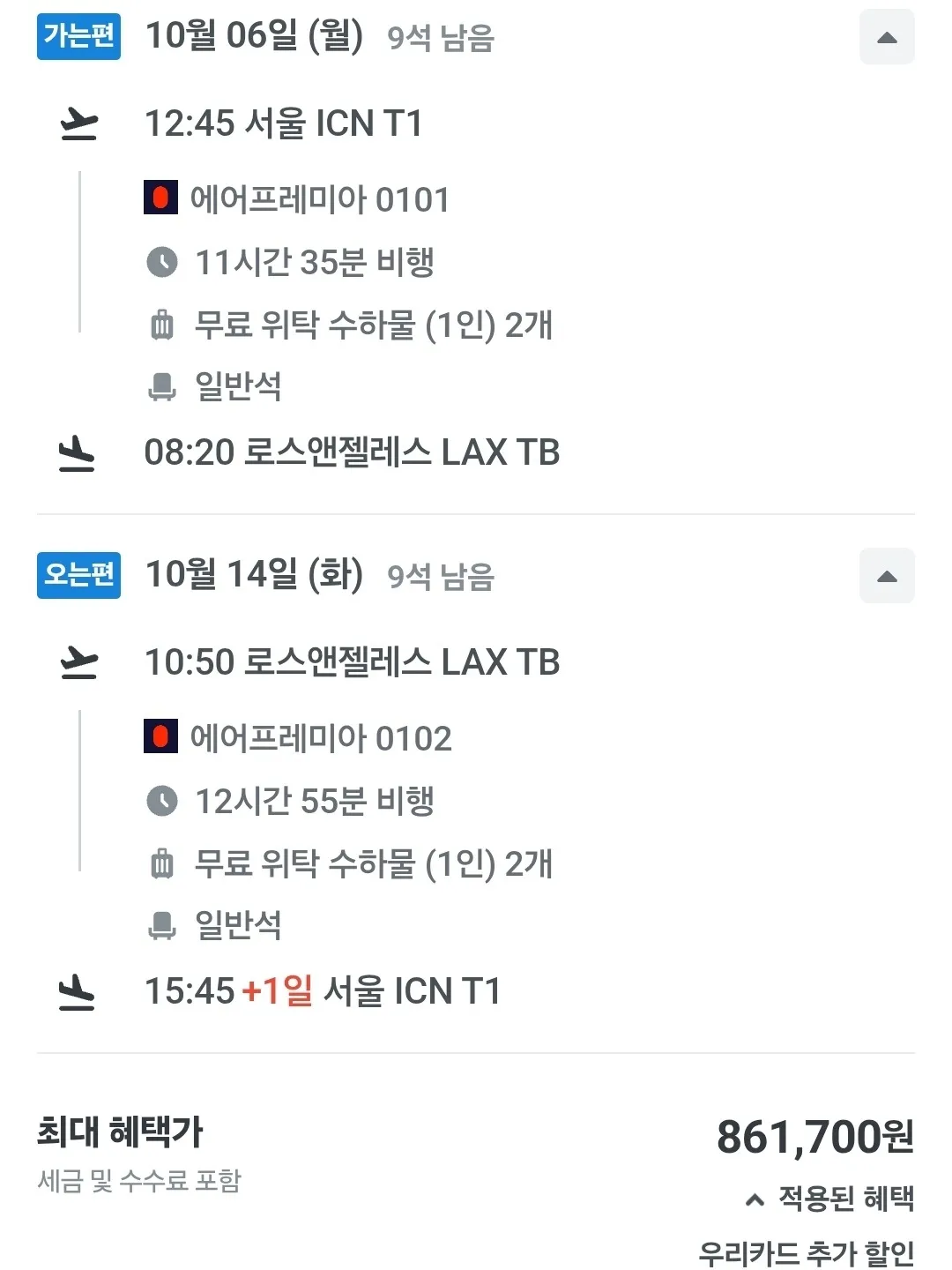Click the outbound departure airplane icon
Viewport: 952px width, 1270px height.
[x=78, y=123]
